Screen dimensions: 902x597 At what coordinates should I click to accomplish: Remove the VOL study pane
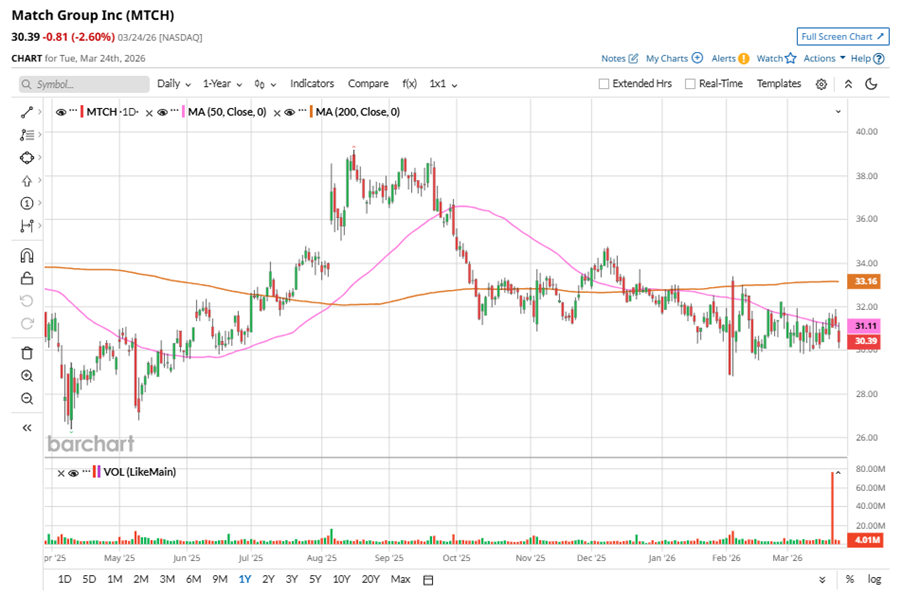click(61, 473)
